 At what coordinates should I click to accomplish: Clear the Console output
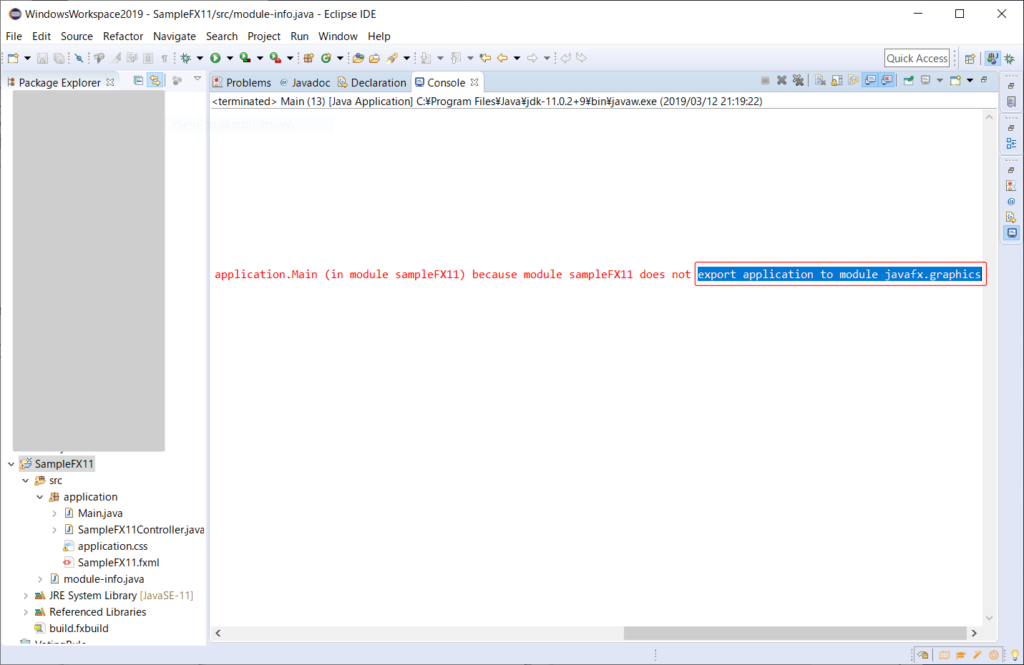(x=820, y=80)
